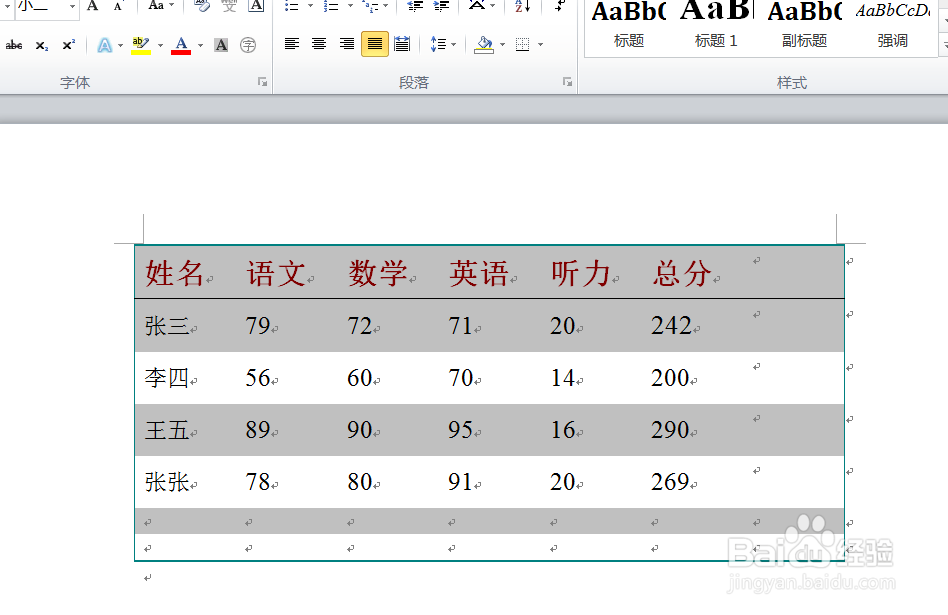Click total score cell 269
The width and height of the screenshot is (948, 615).
point(670,482)
